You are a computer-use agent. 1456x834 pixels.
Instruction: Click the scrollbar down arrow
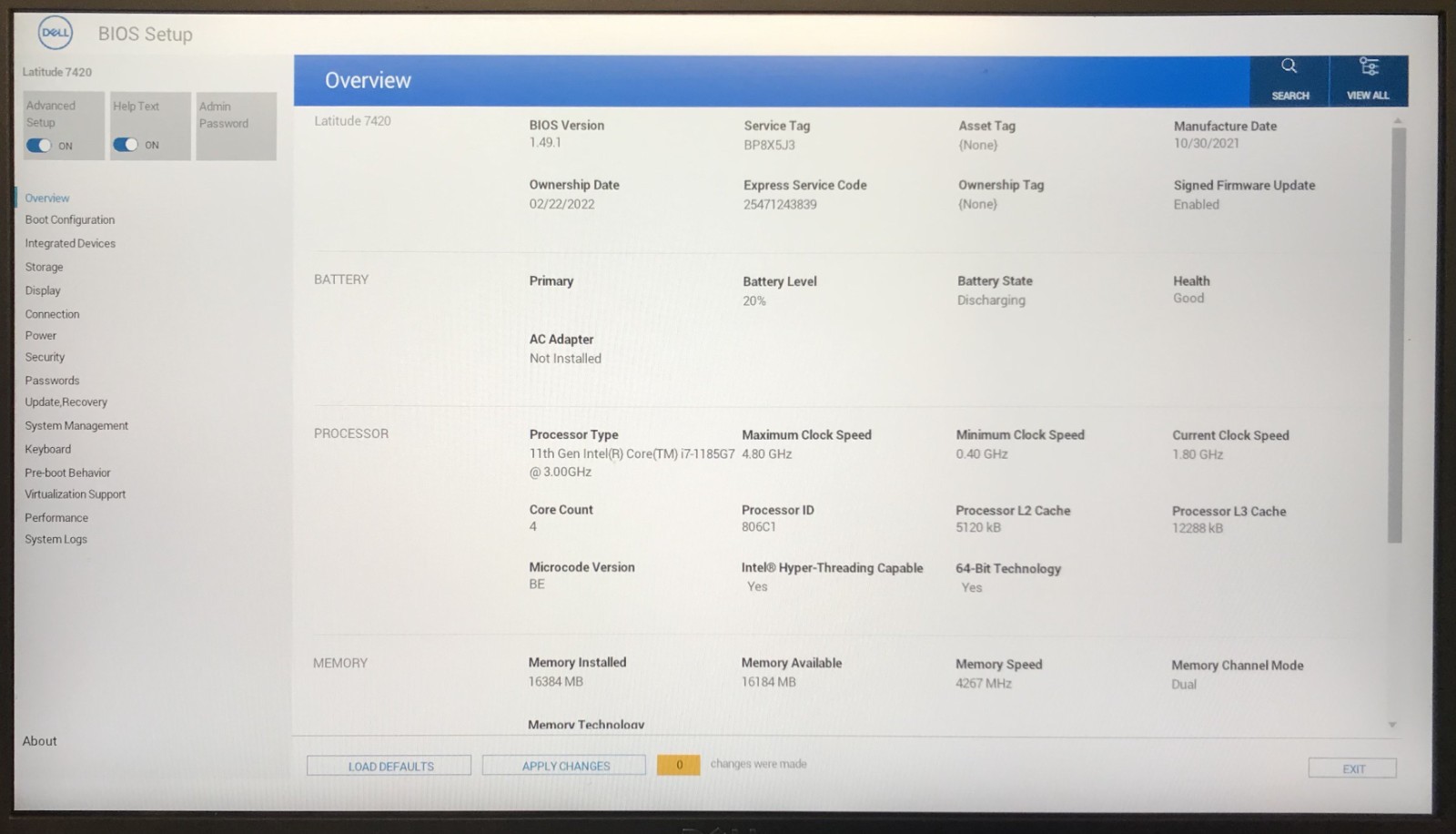tap(1392, 725)
